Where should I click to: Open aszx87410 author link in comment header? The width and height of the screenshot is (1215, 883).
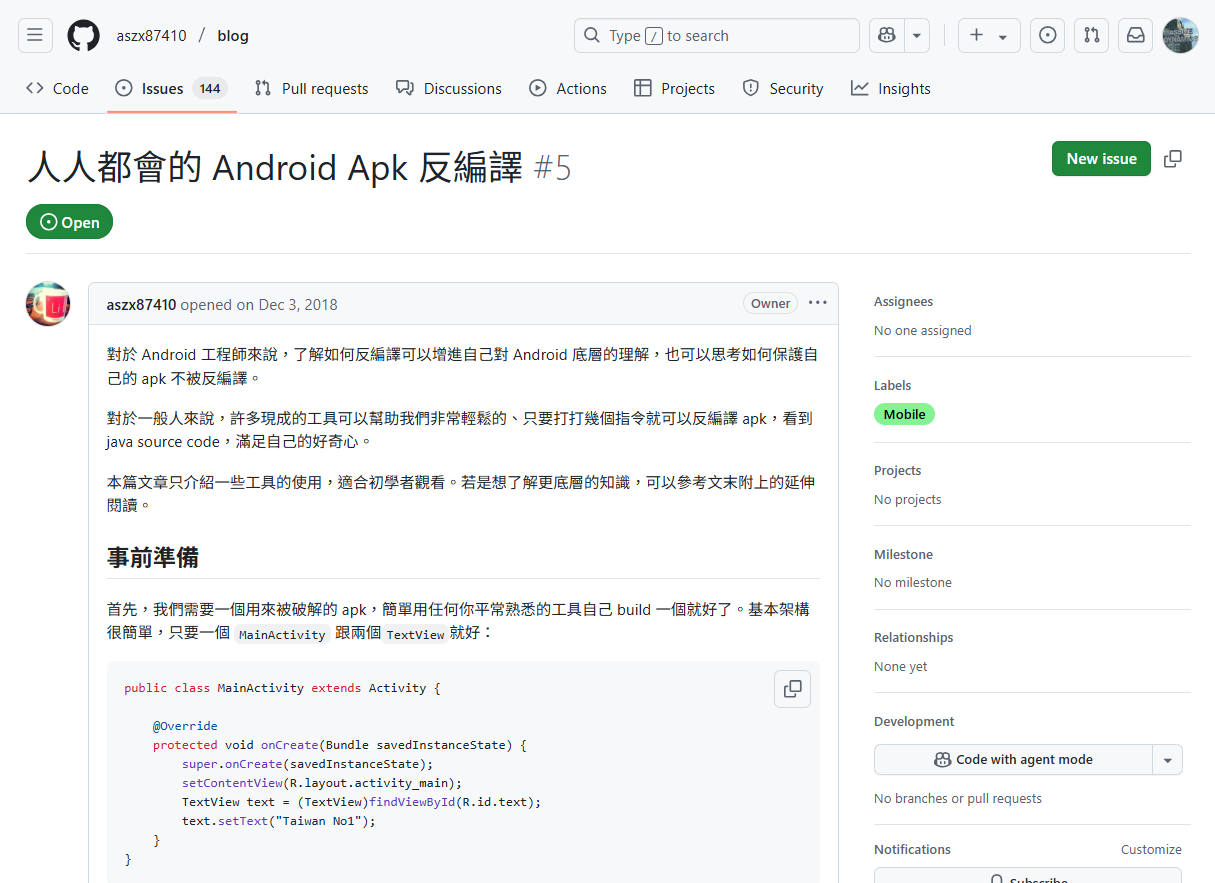[141, 304]
